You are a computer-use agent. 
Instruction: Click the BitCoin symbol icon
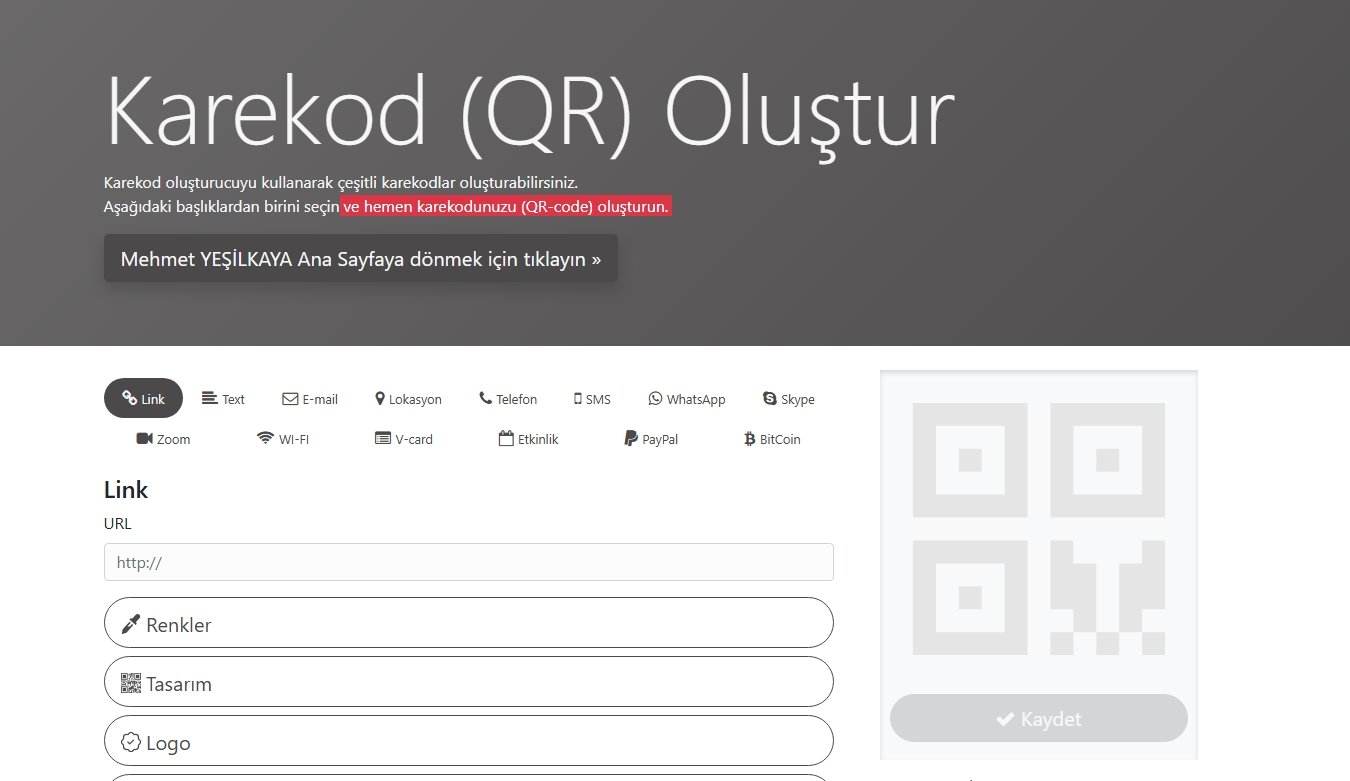point(750,438)
